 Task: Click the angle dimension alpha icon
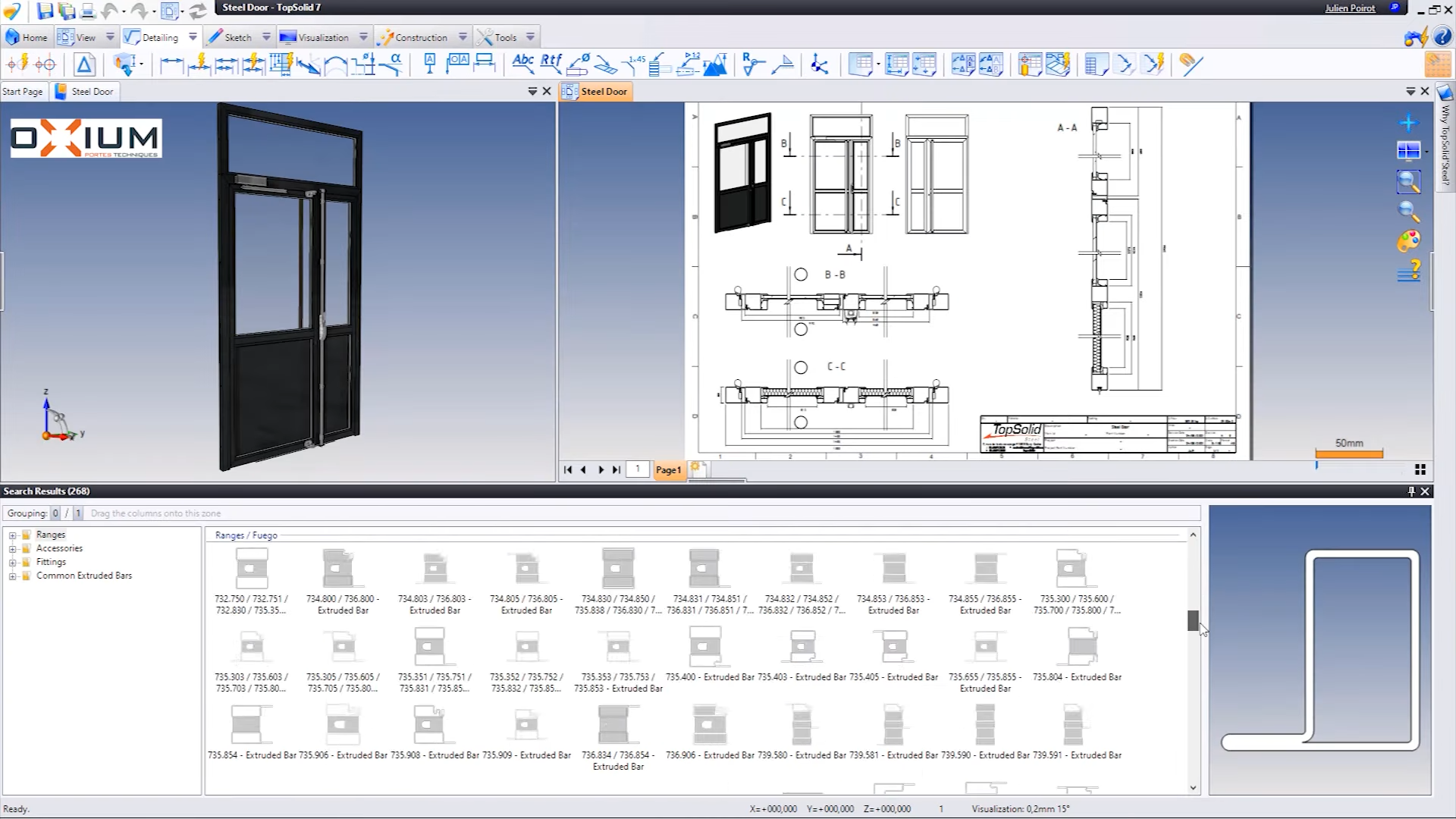(392, 64)
